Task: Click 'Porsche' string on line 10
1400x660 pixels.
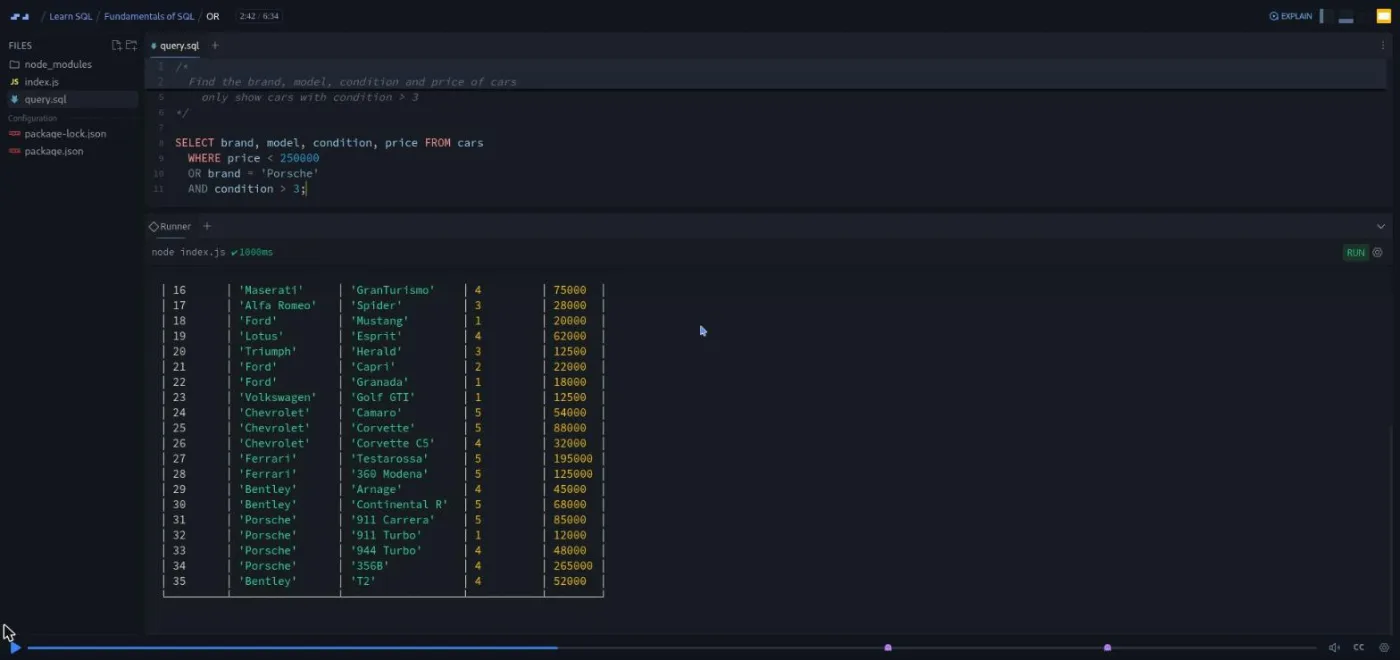Action: 290,173
